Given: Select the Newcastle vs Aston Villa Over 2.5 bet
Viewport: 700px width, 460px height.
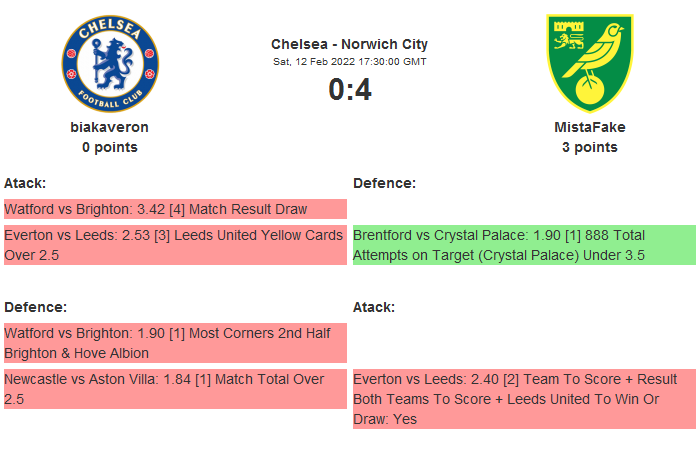Looking at the screenshot, I should click(175, 389).
